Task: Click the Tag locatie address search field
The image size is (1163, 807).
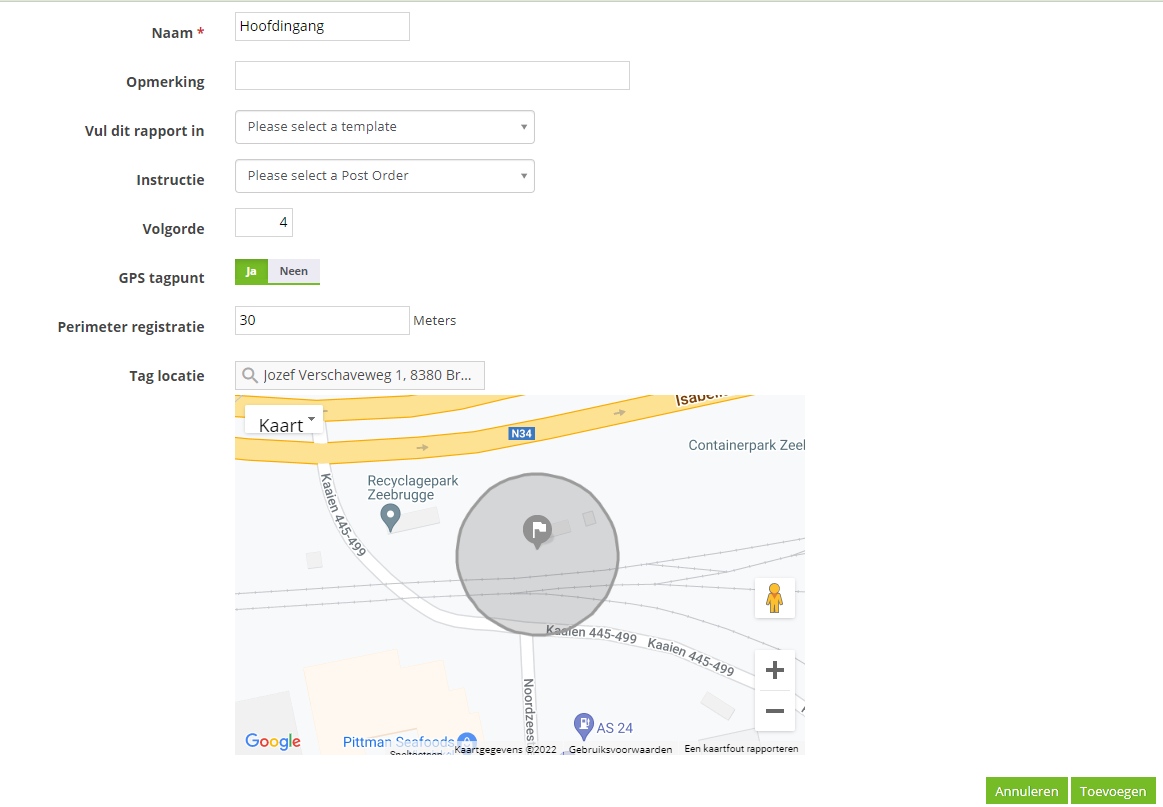Action: coord(360,375)
